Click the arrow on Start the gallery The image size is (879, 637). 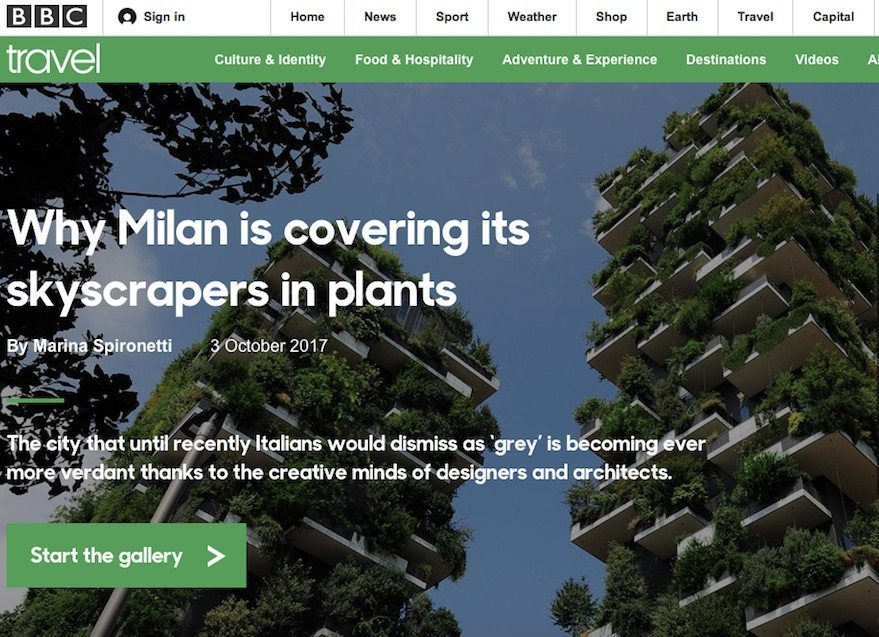coord(216,556)
